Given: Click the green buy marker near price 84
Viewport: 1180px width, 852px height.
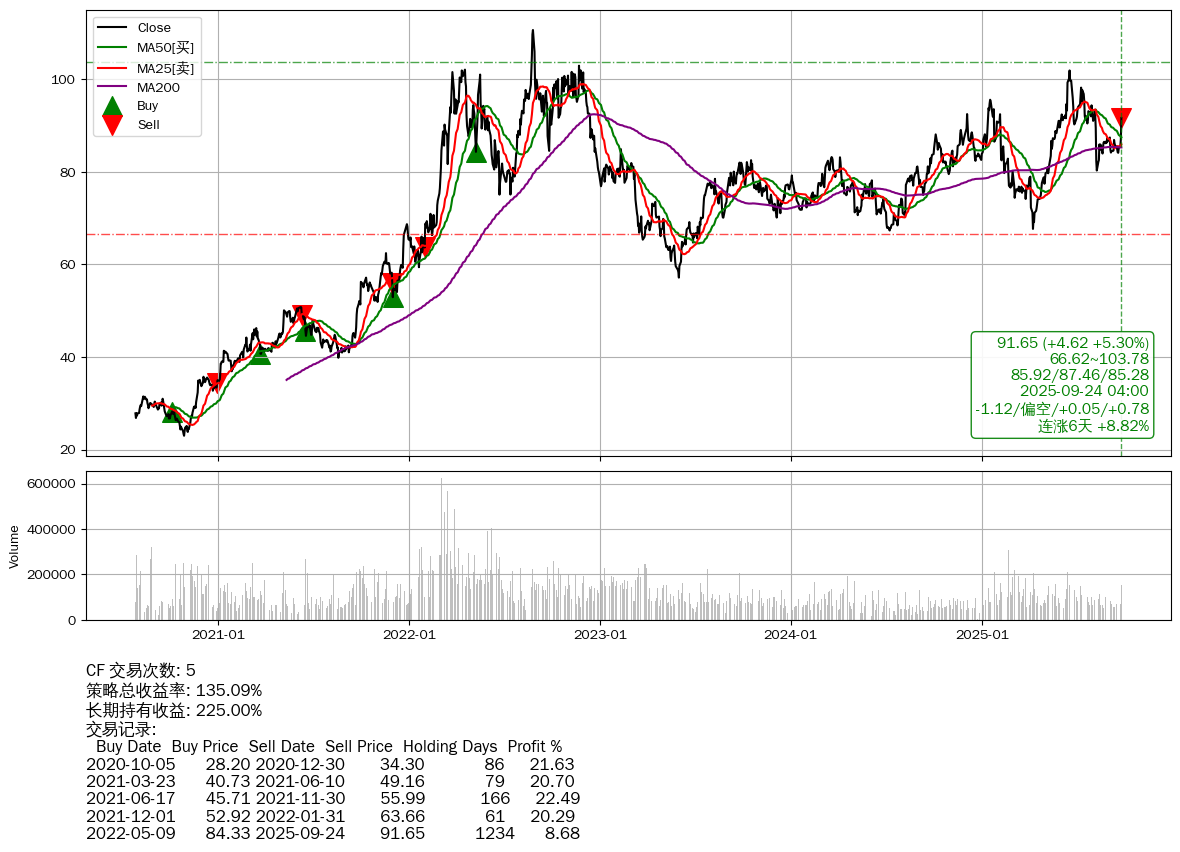Looking at the screenshot, I should click(476, 153).
